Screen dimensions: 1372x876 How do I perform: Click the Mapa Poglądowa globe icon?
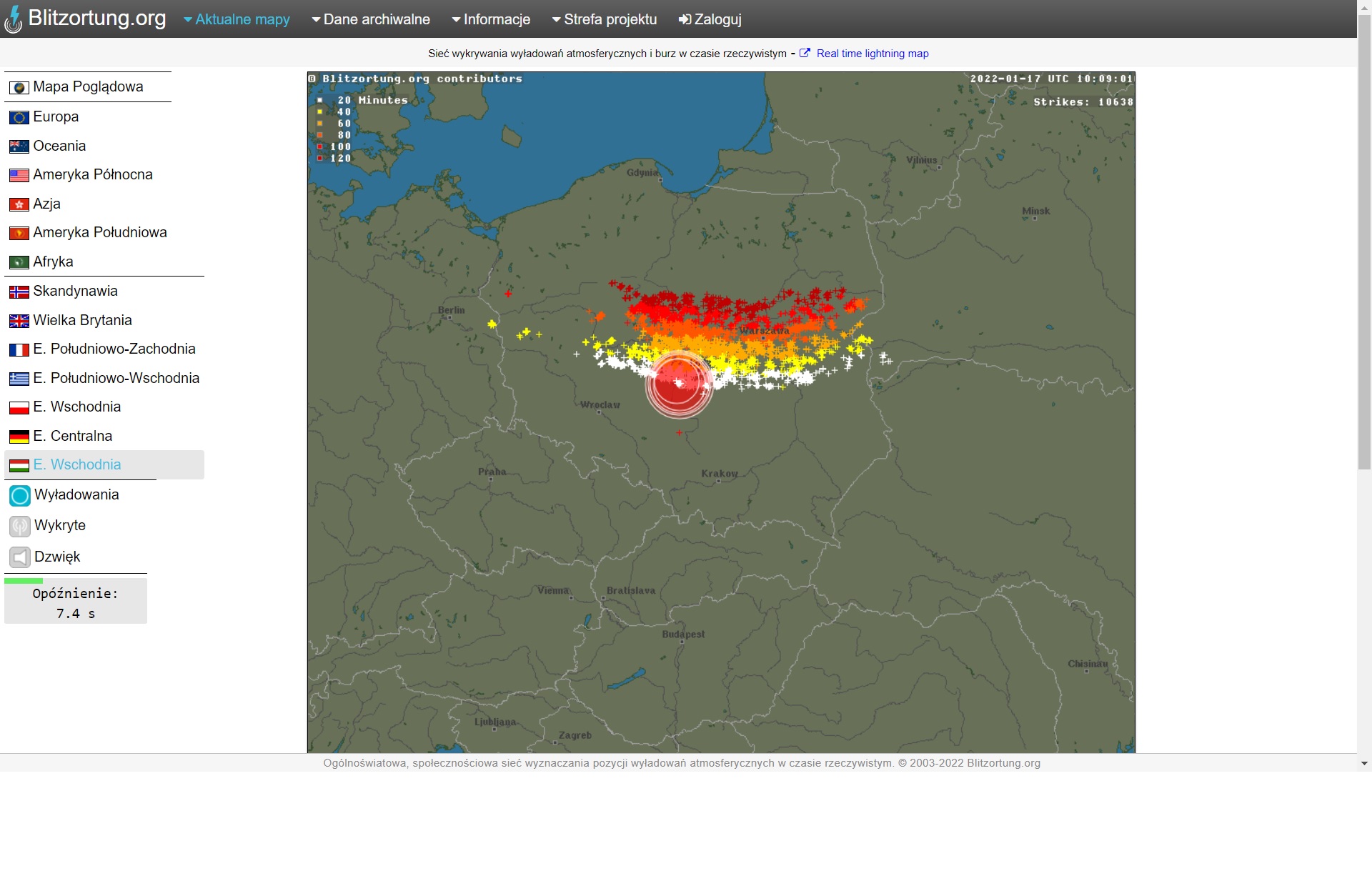point(19,88)
